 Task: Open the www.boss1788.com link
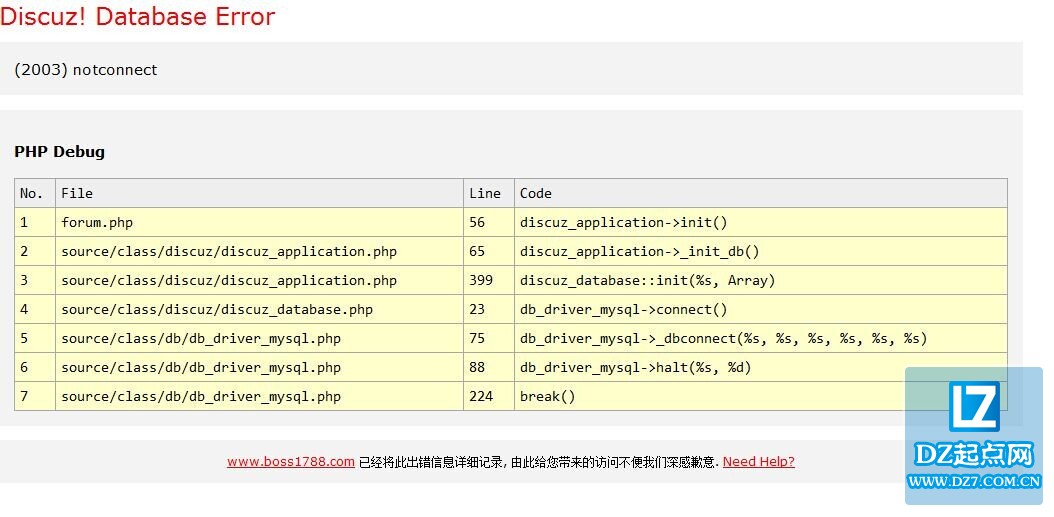tap(290, 462)
